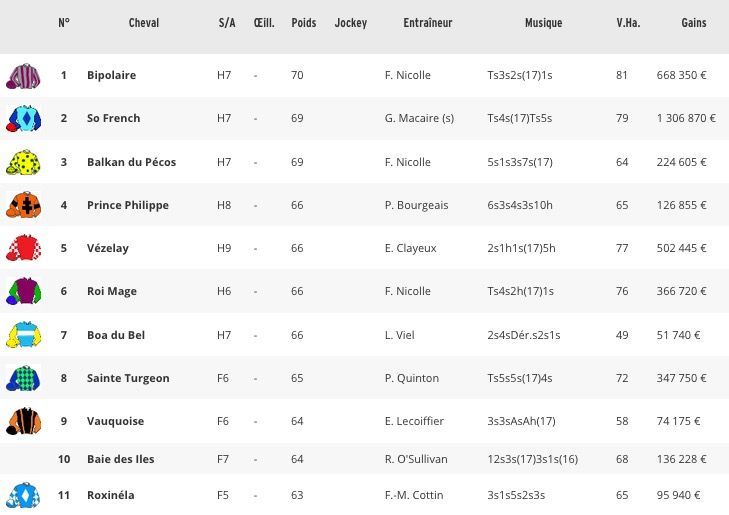
Task: Click the Poids column header
Action: (x=304, y=23)
